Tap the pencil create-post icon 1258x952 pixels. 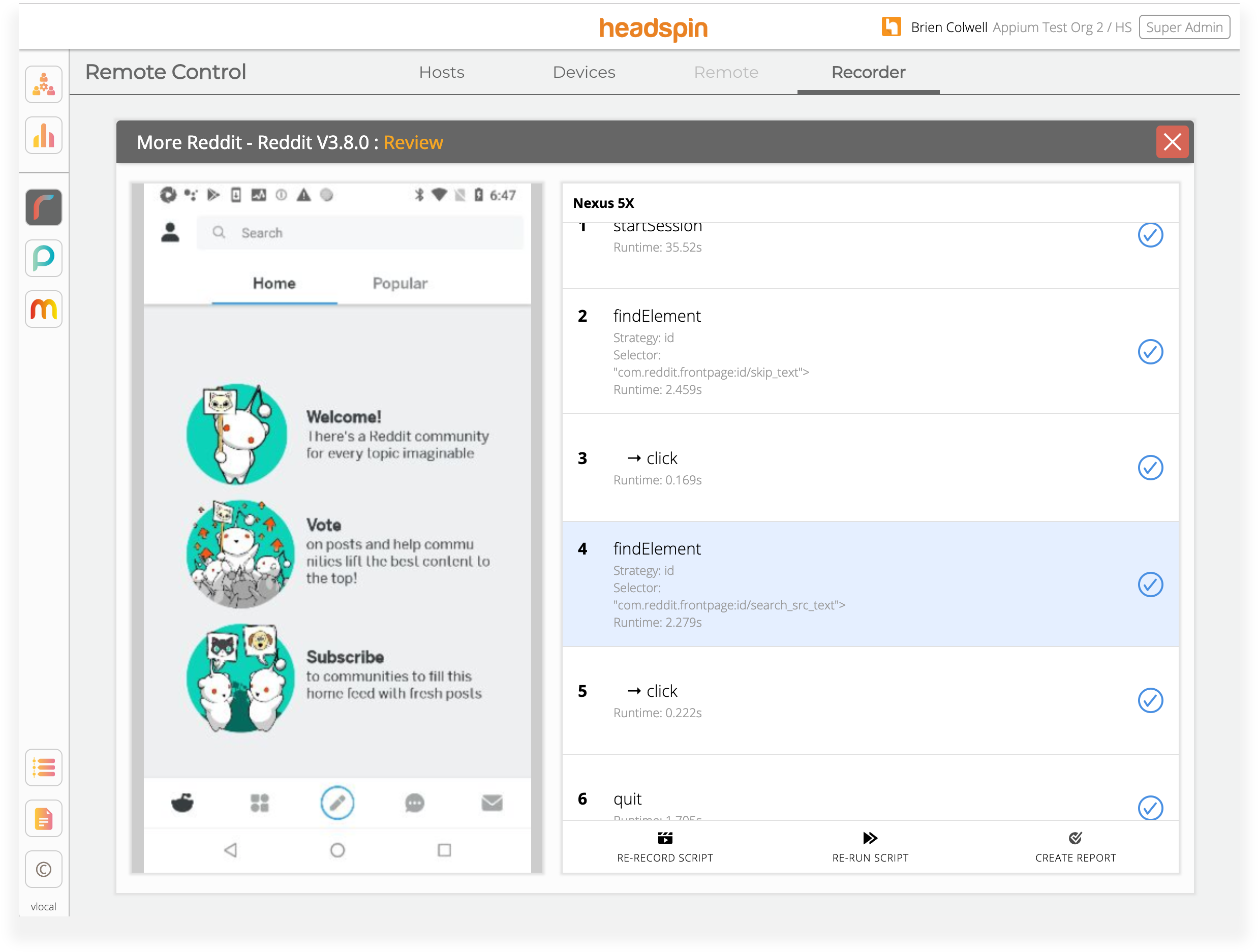(337, 803)
